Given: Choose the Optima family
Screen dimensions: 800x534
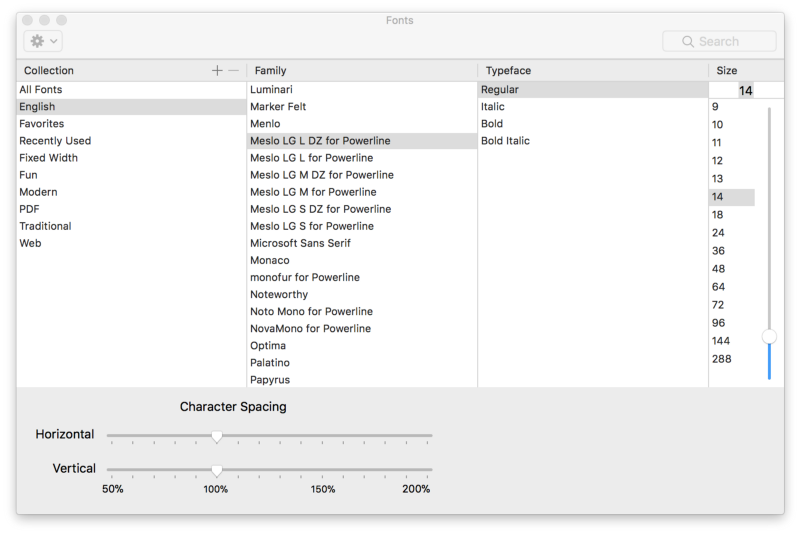Looking at the screenshot, I should click(362, 346).
